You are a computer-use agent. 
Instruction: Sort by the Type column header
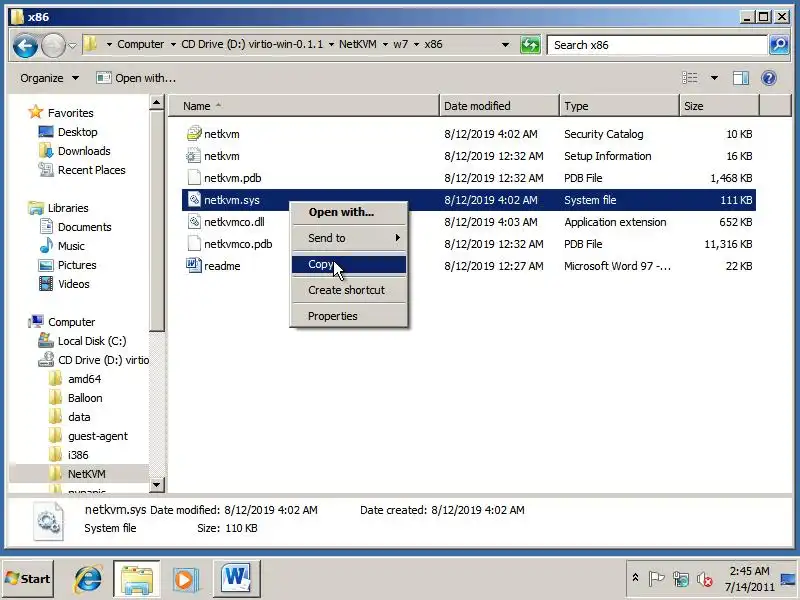619,106
